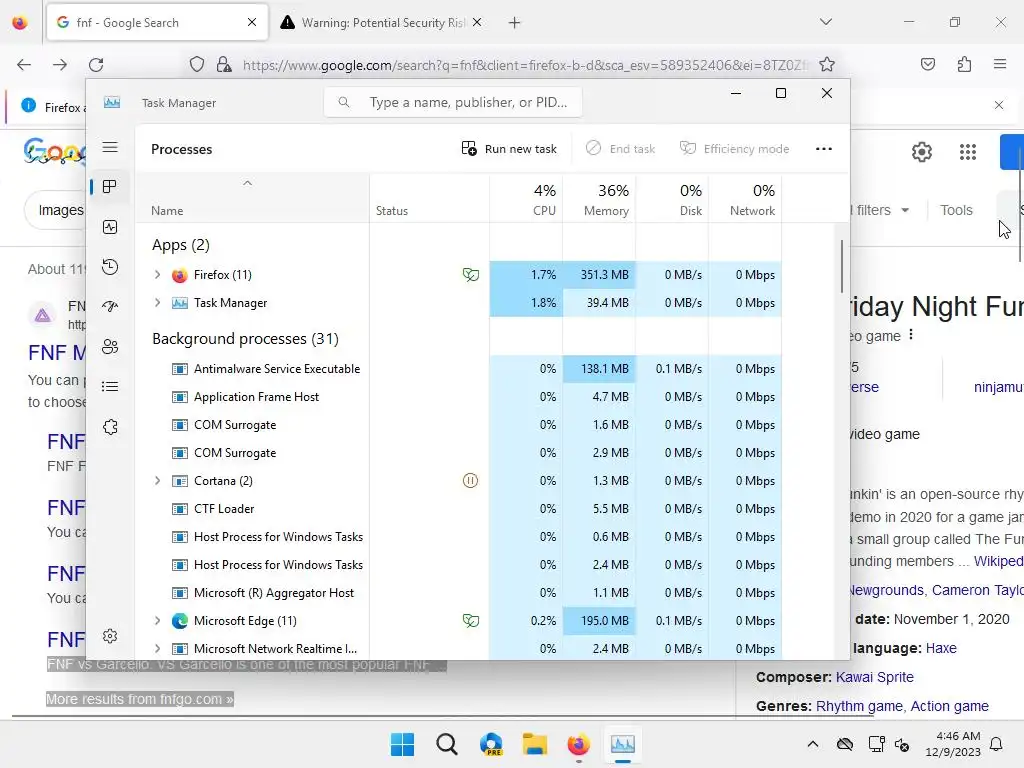Open notification bell in taskbar
The width and height of the screenshot is (1024, 768).
997,744
